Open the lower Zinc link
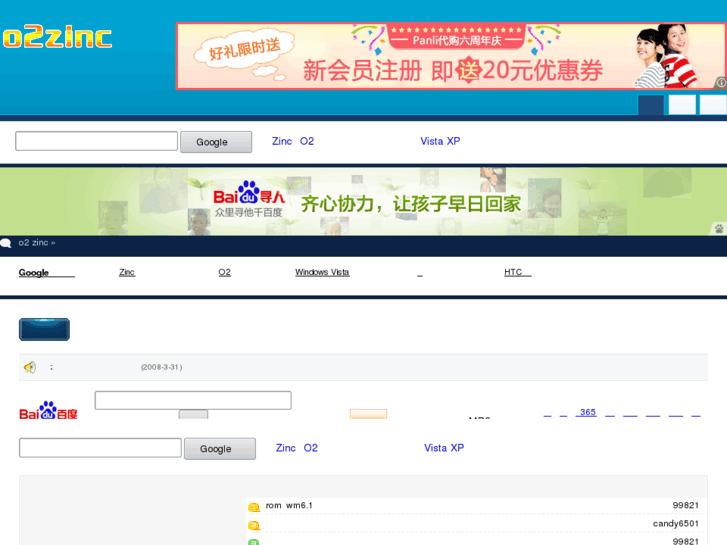The image size is (727, 545). tap(286, 448)
